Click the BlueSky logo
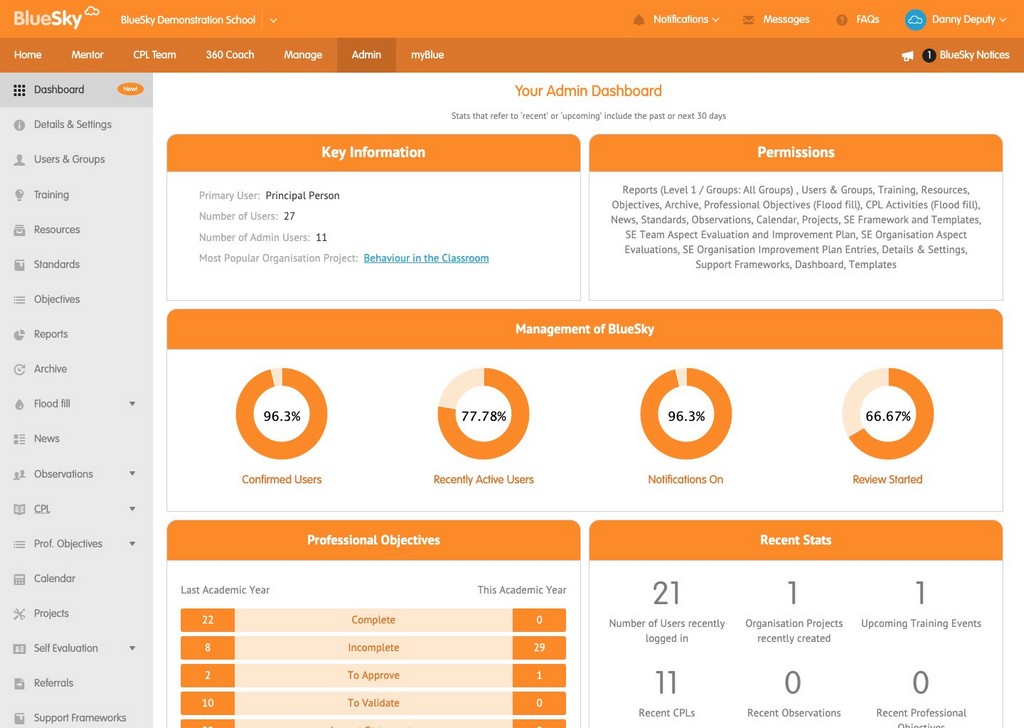 [56, 18]
